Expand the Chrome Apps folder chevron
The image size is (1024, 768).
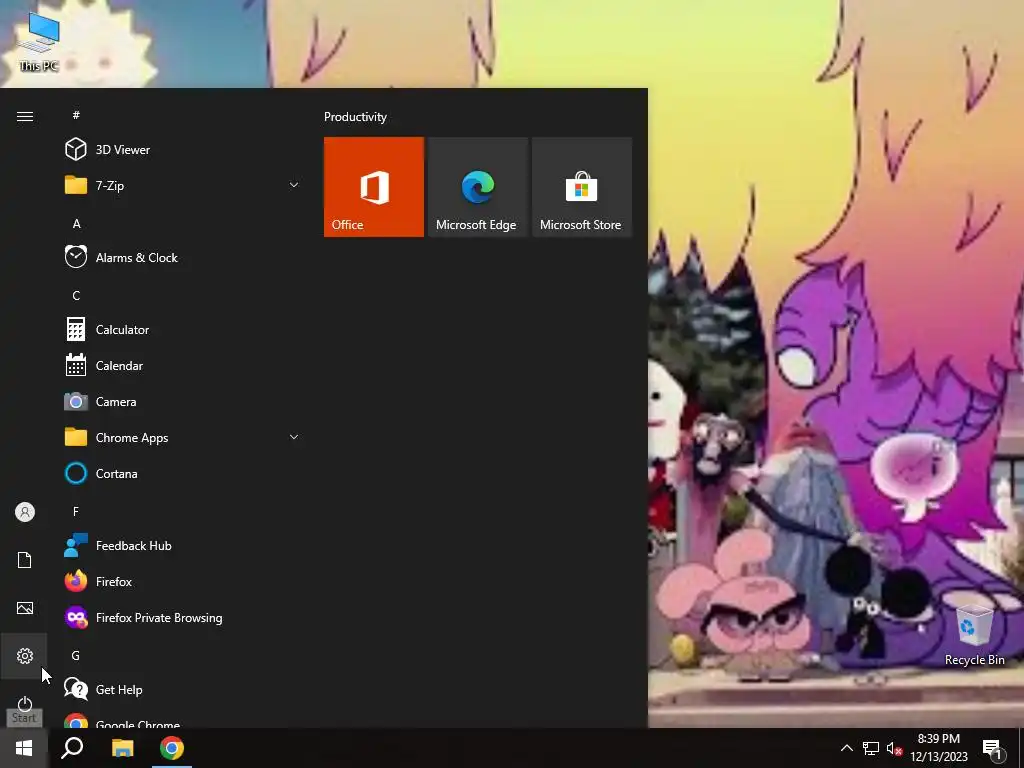pyautogui.click(x=294, y=437)
